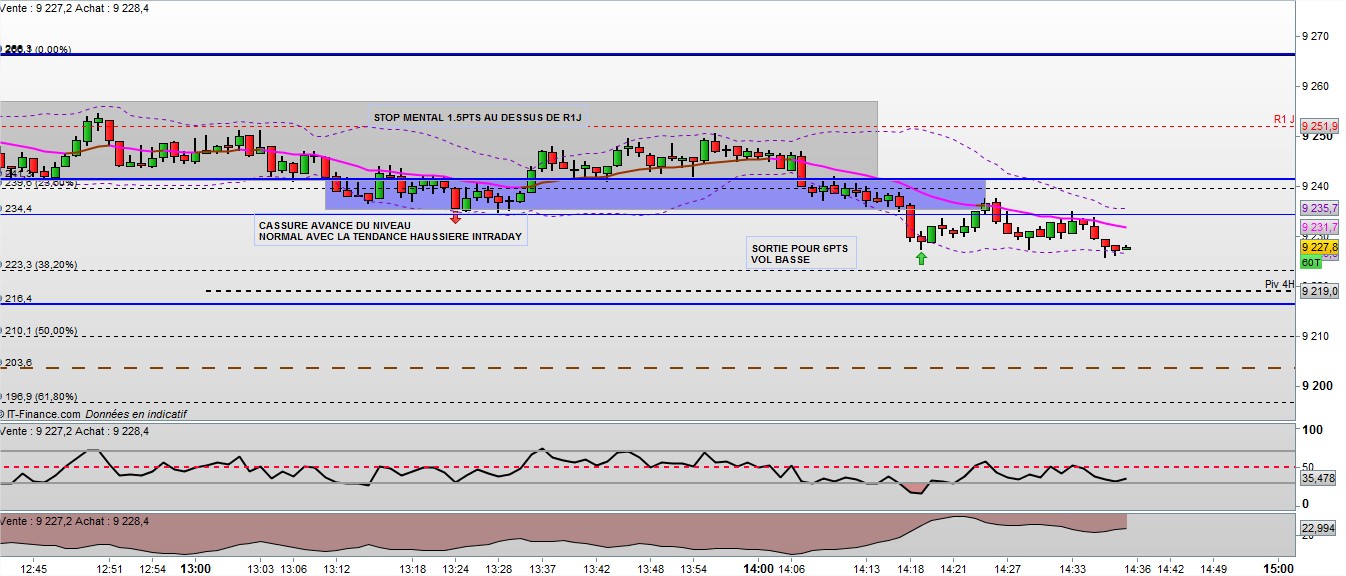Click the 14:18 label on time axis
This screenshot has width=1346, height=576.
click(x=910, y=569)
